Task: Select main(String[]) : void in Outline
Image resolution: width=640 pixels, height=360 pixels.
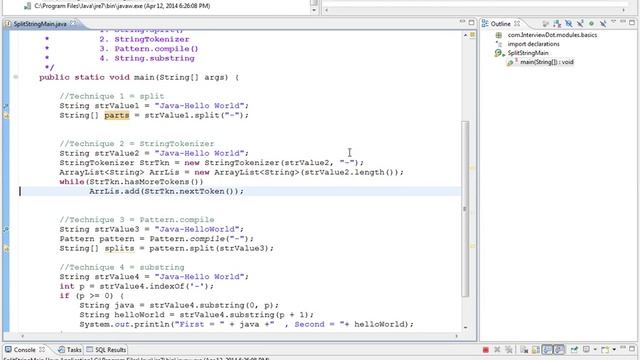Action: pos(547,62)
